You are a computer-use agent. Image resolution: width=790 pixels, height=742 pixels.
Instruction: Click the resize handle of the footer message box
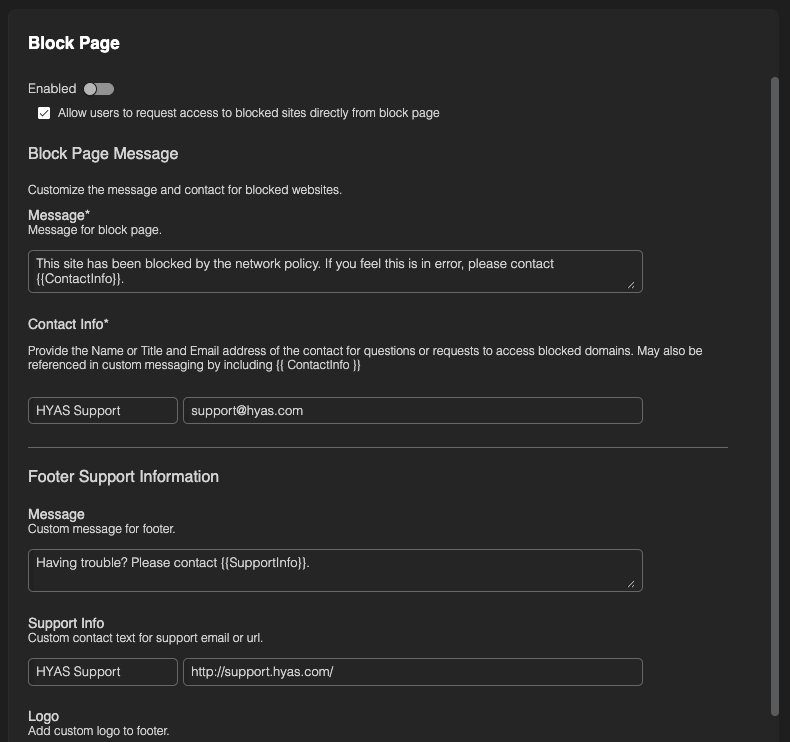(631, 583)
